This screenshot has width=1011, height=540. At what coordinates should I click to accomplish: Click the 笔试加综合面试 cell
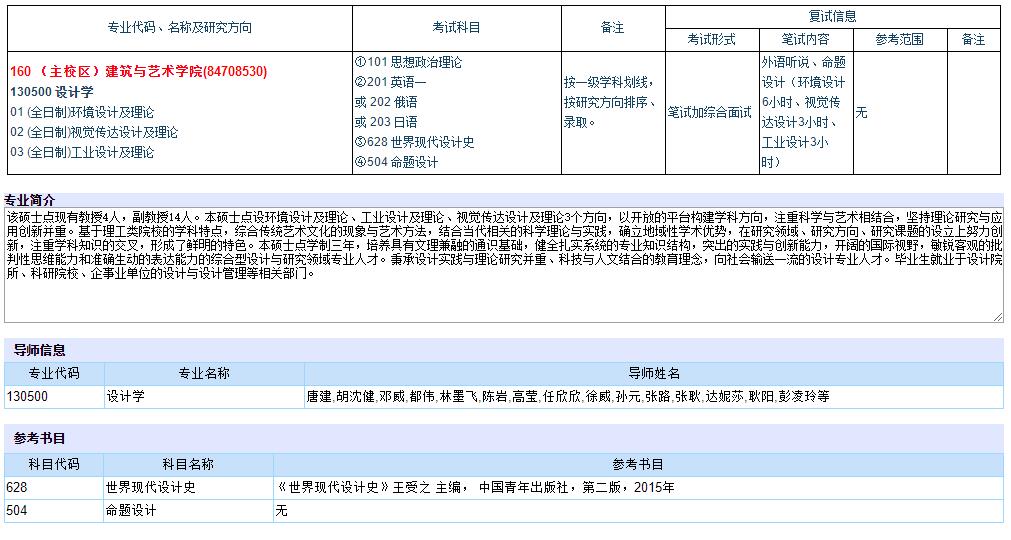click(709, 112)
